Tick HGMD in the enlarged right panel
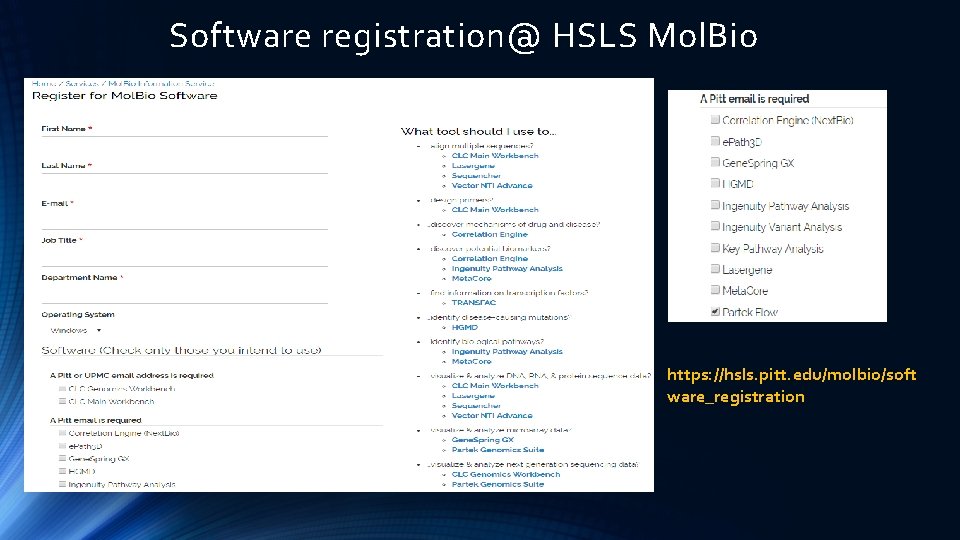This screenshot has height=540, width=960. point(715,184)
